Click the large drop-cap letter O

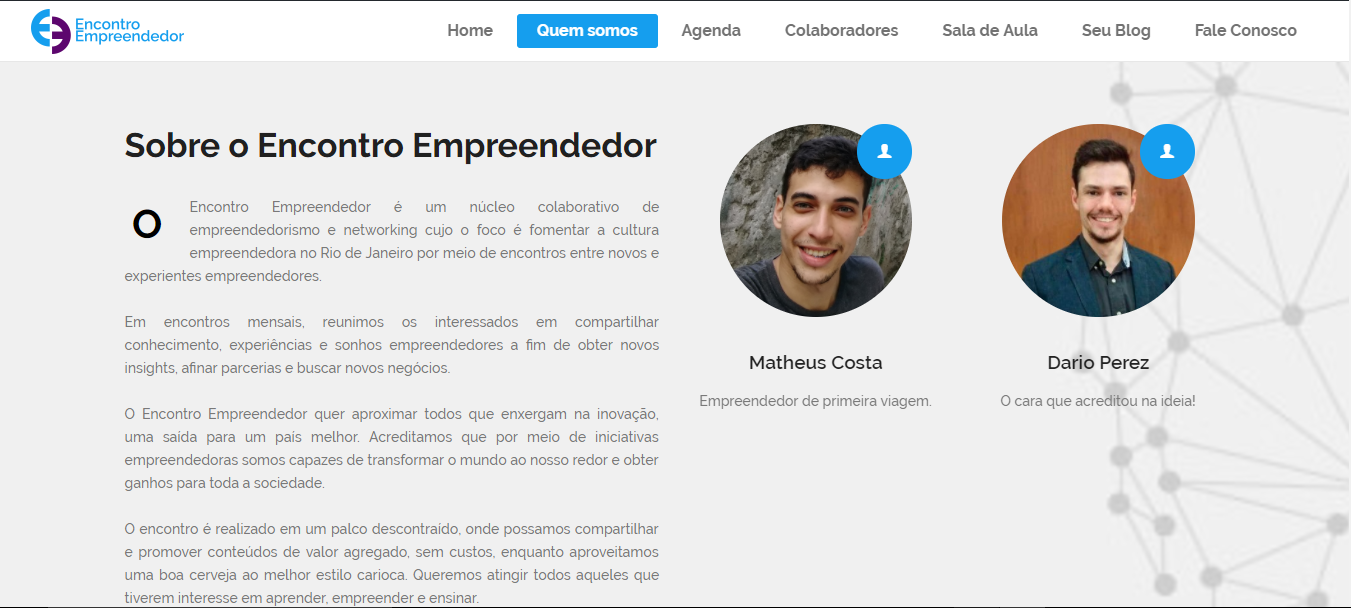[147, 224]
